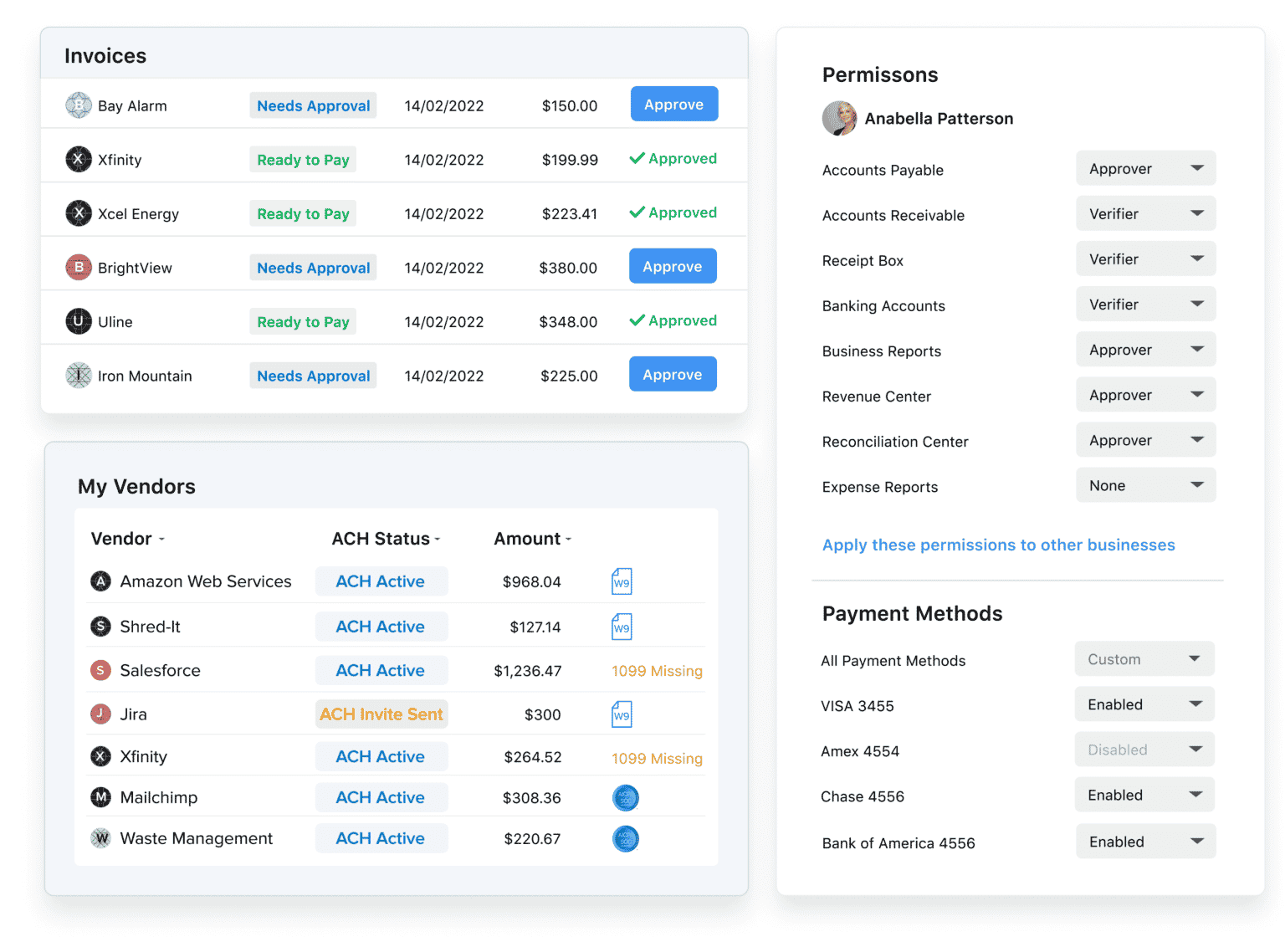Sort vendors by ACH Status

386,539
